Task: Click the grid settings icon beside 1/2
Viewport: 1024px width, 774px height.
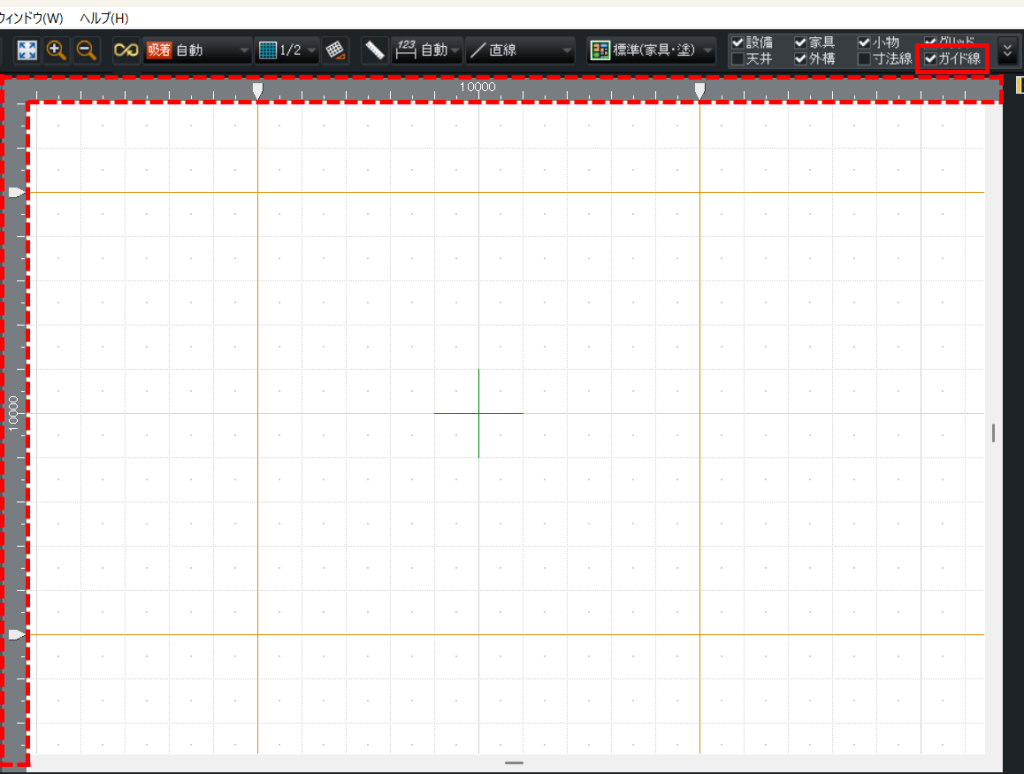Action: click(x=336, y=50)
